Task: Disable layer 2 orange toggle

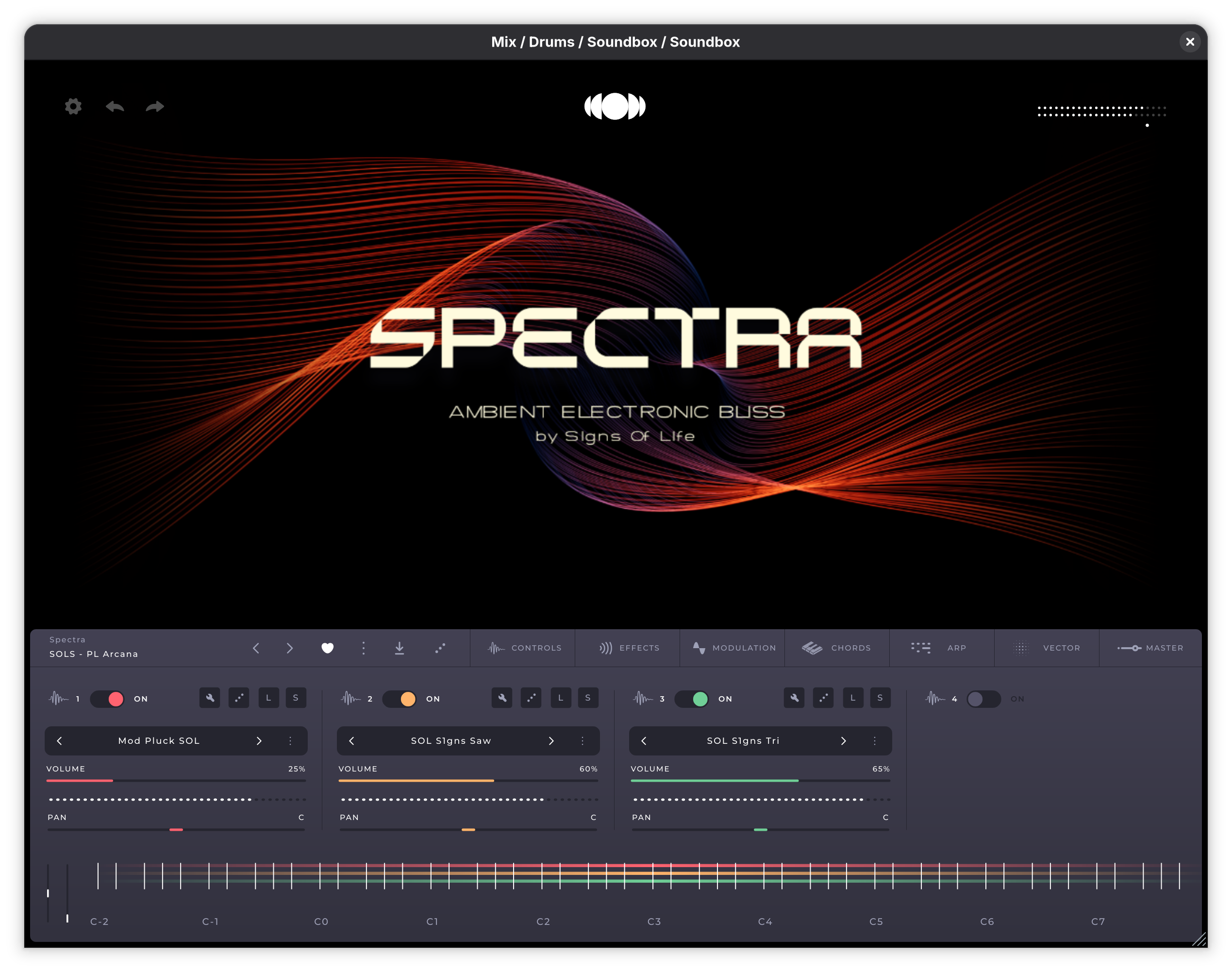Action: point(400,699)
